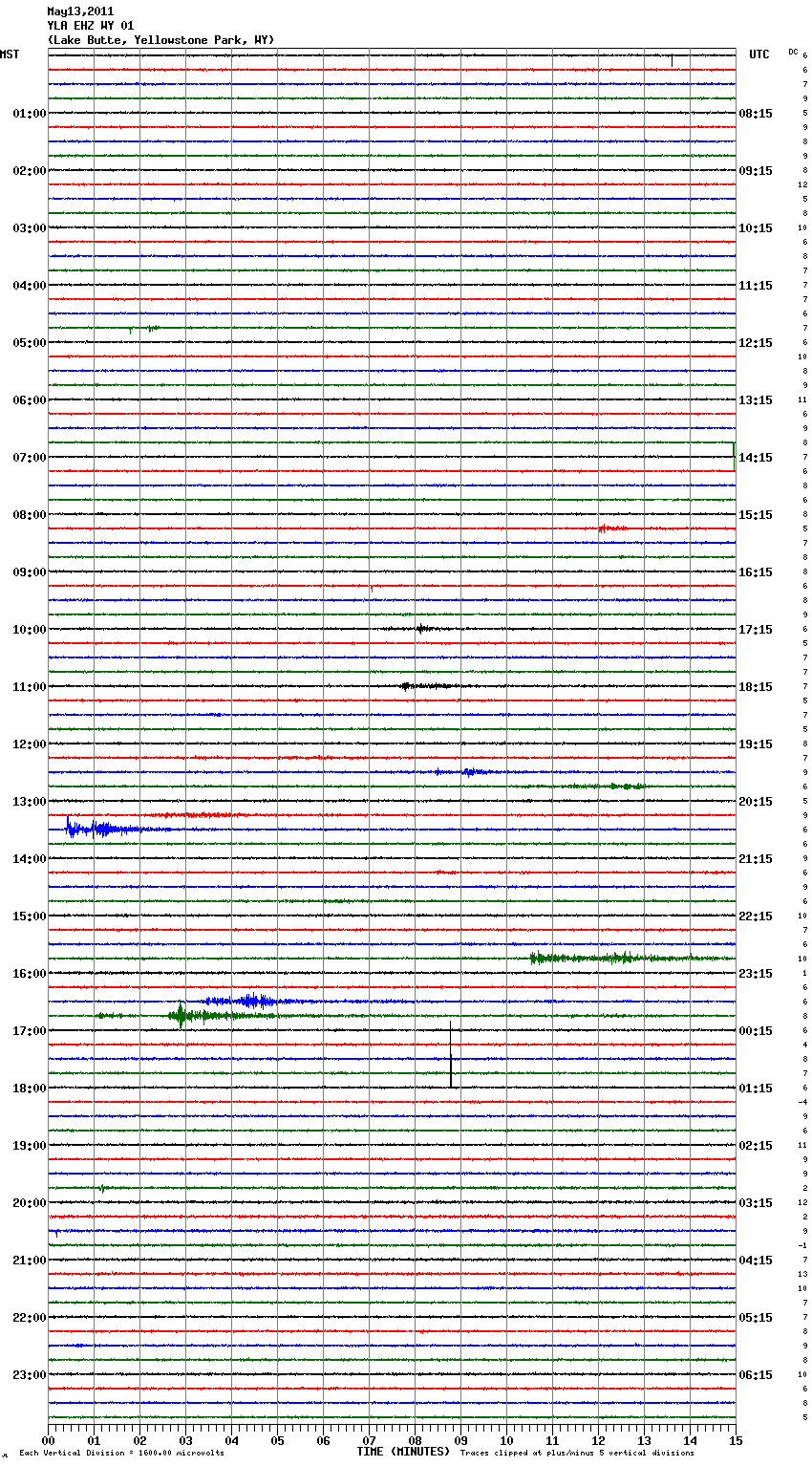This screenshot has width=812, height=1466.
Task: Click the 18:15 UTC time label
Action: 756,687
